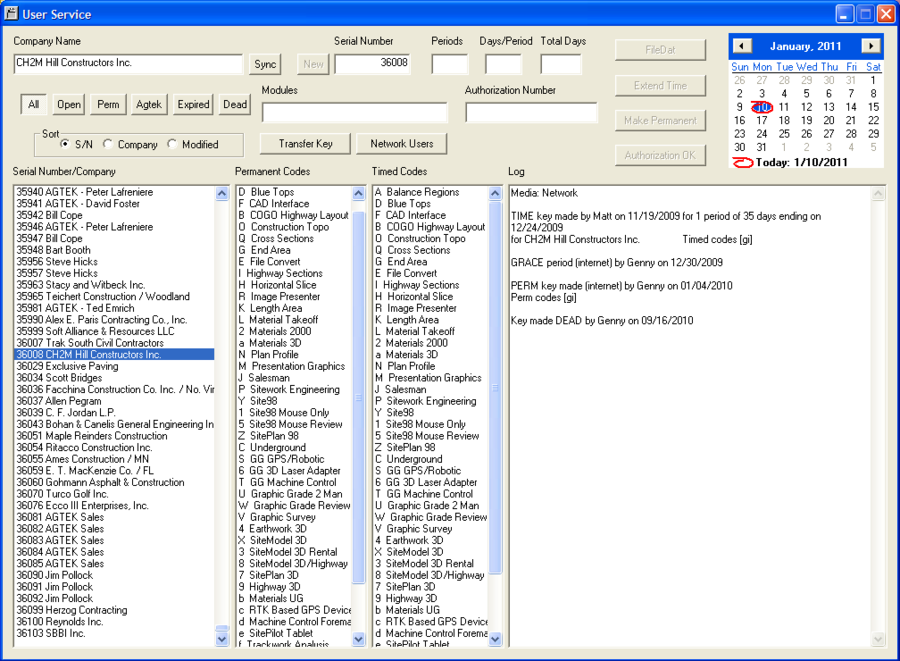Click the next month arrow on the calendar

click(871, 45)
